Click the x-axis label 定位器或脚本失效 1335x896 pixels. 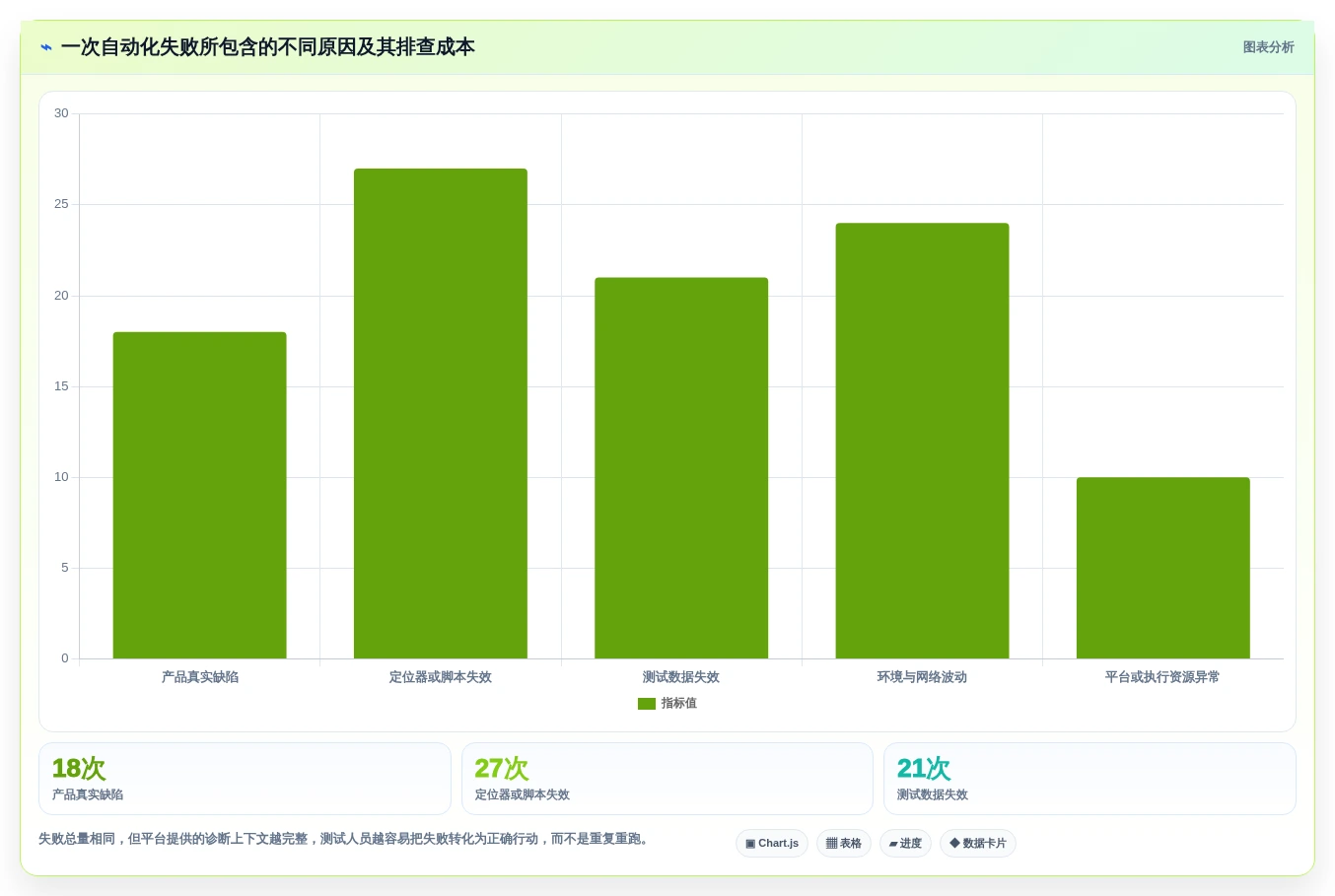[x=441, y=677]
